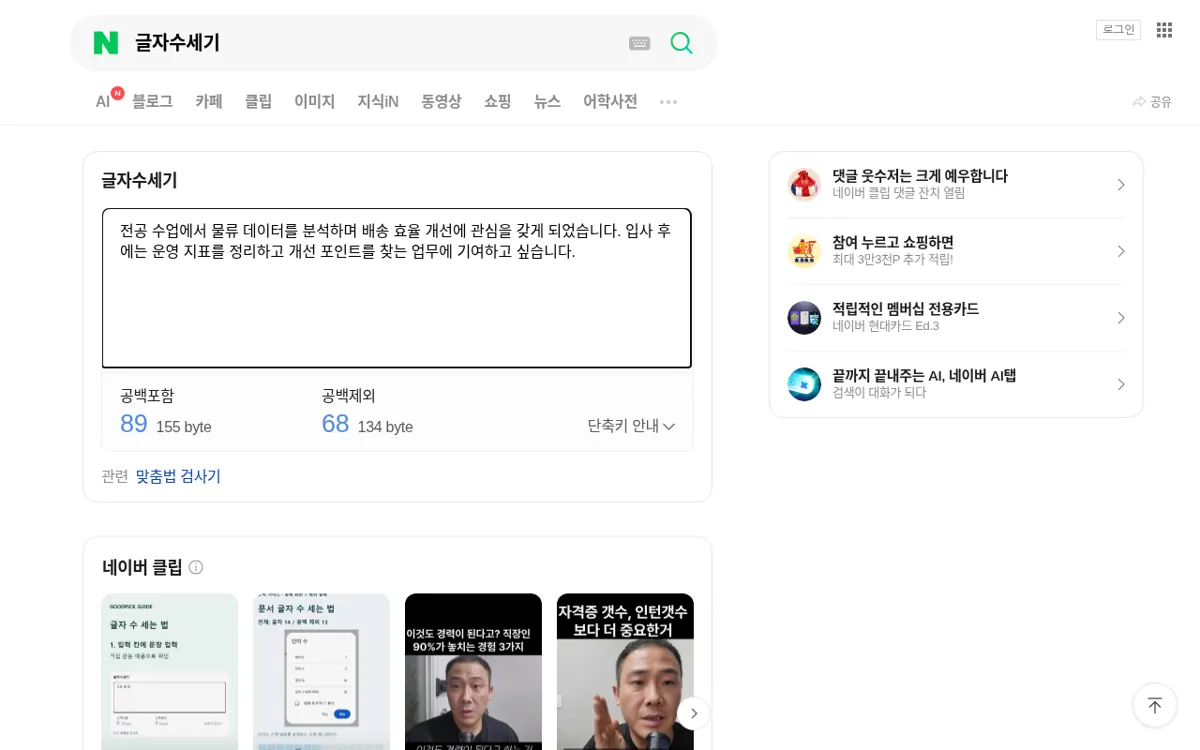Click the 네이버 AI탭 promo icon
The image size is (1200, 750).
(804, 384)
